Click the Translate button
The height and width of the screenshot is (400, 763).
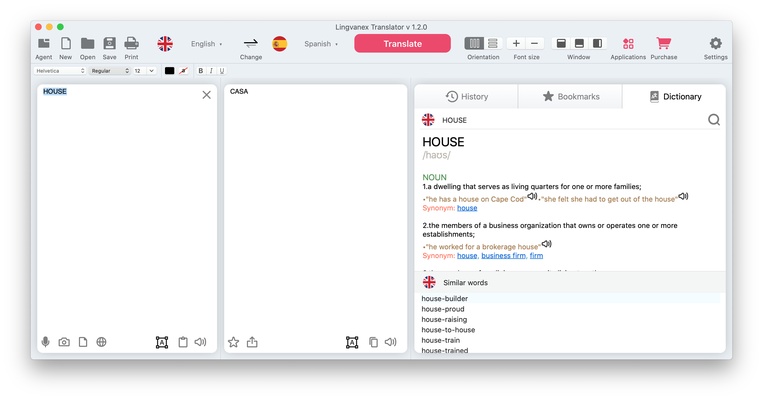402,43
